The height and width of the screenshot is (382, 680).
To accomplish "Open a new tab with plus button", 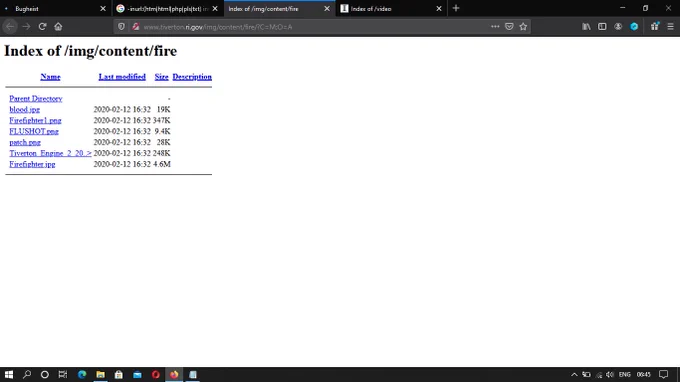I will point(456,8).
